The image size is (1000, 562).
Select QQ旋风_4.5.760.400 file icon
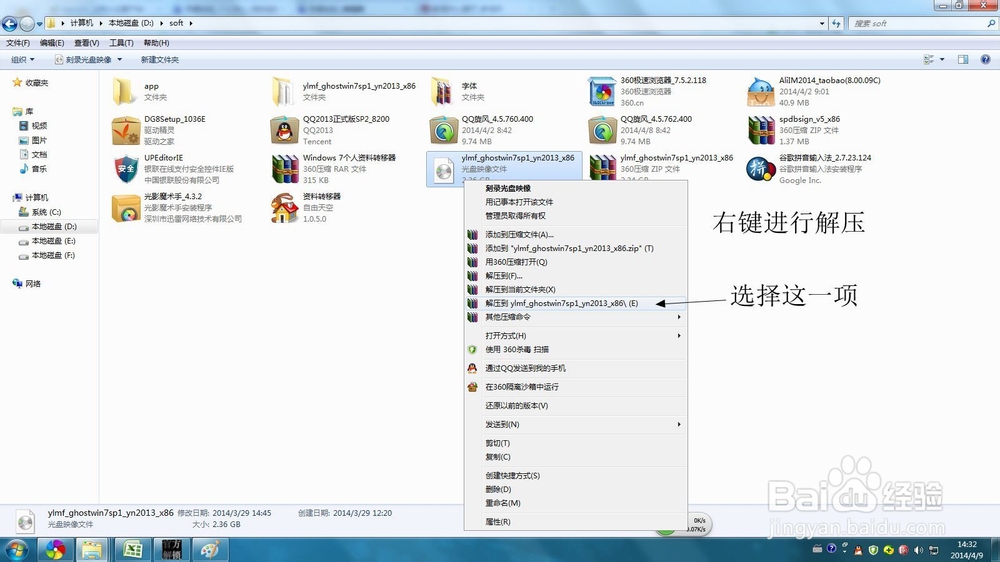(443, 130)
